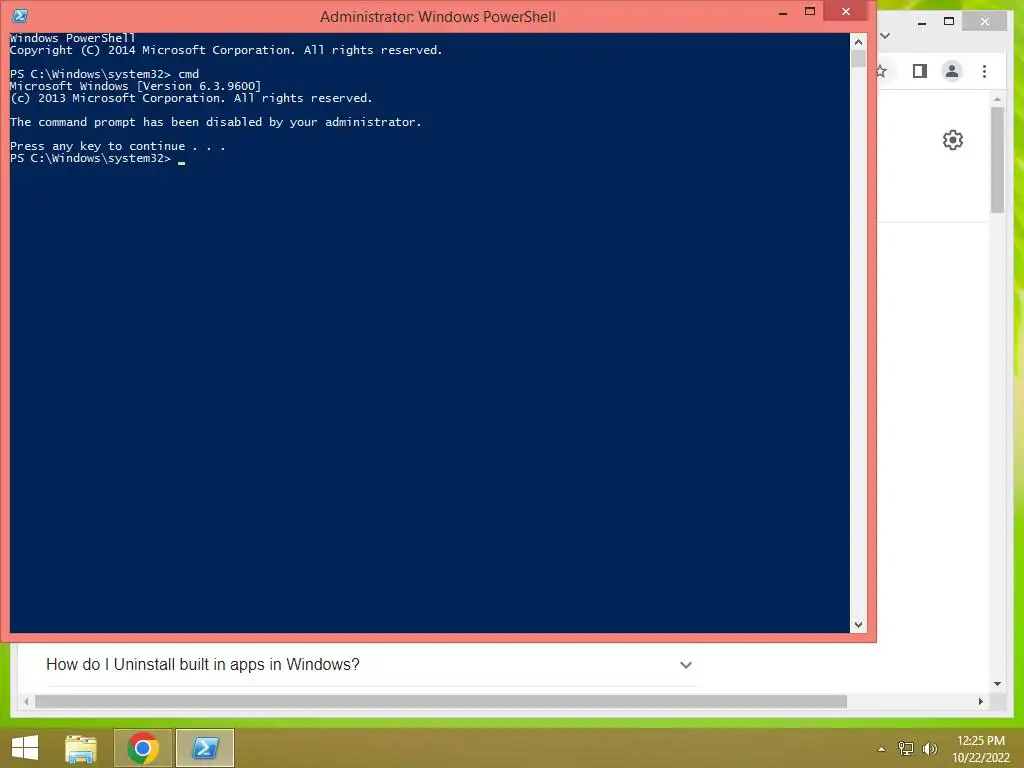Toggle Chrome side panel icon
1024x768 pixels.
click(920, 71)
